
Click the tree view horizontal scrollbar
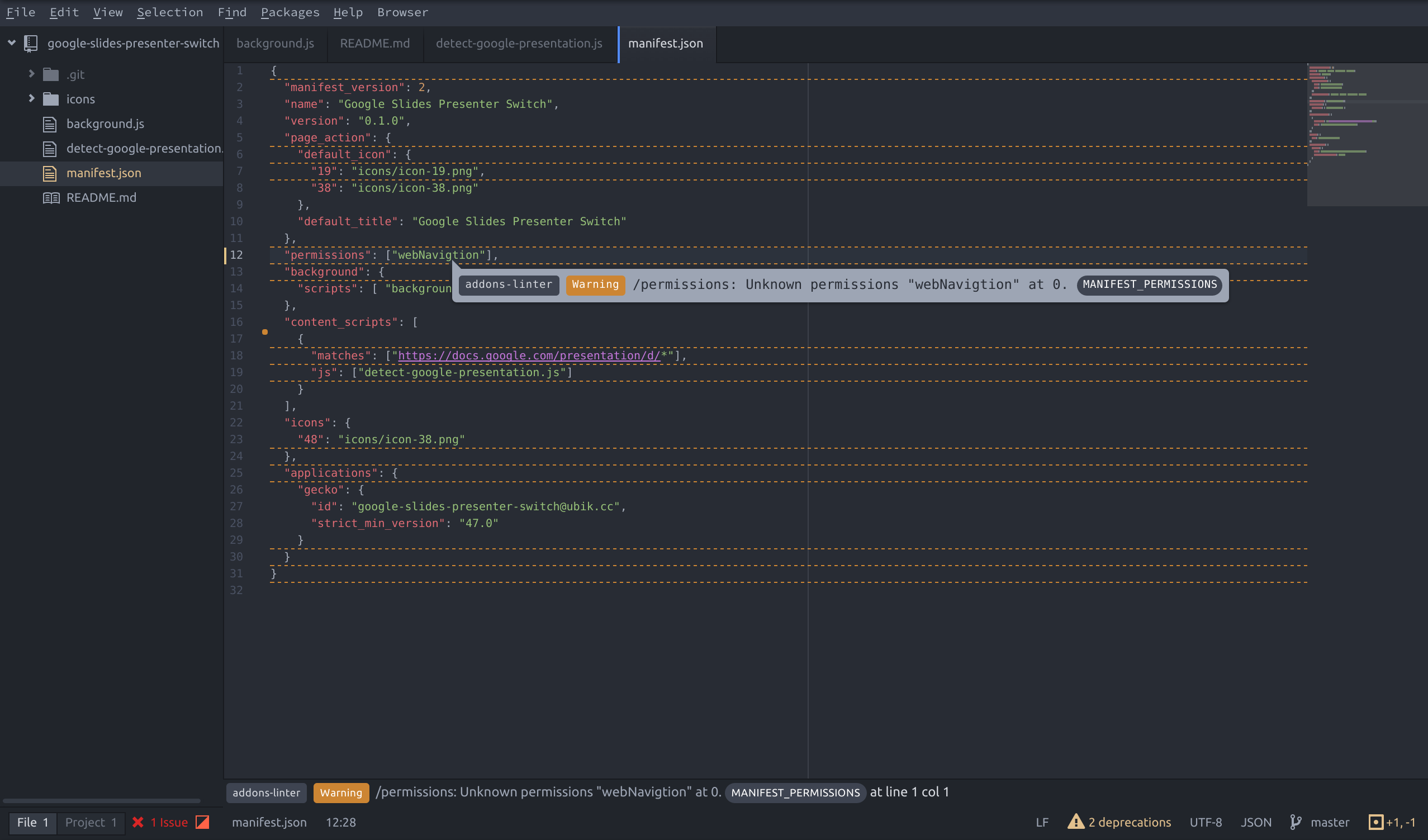(x=101, y=801)
